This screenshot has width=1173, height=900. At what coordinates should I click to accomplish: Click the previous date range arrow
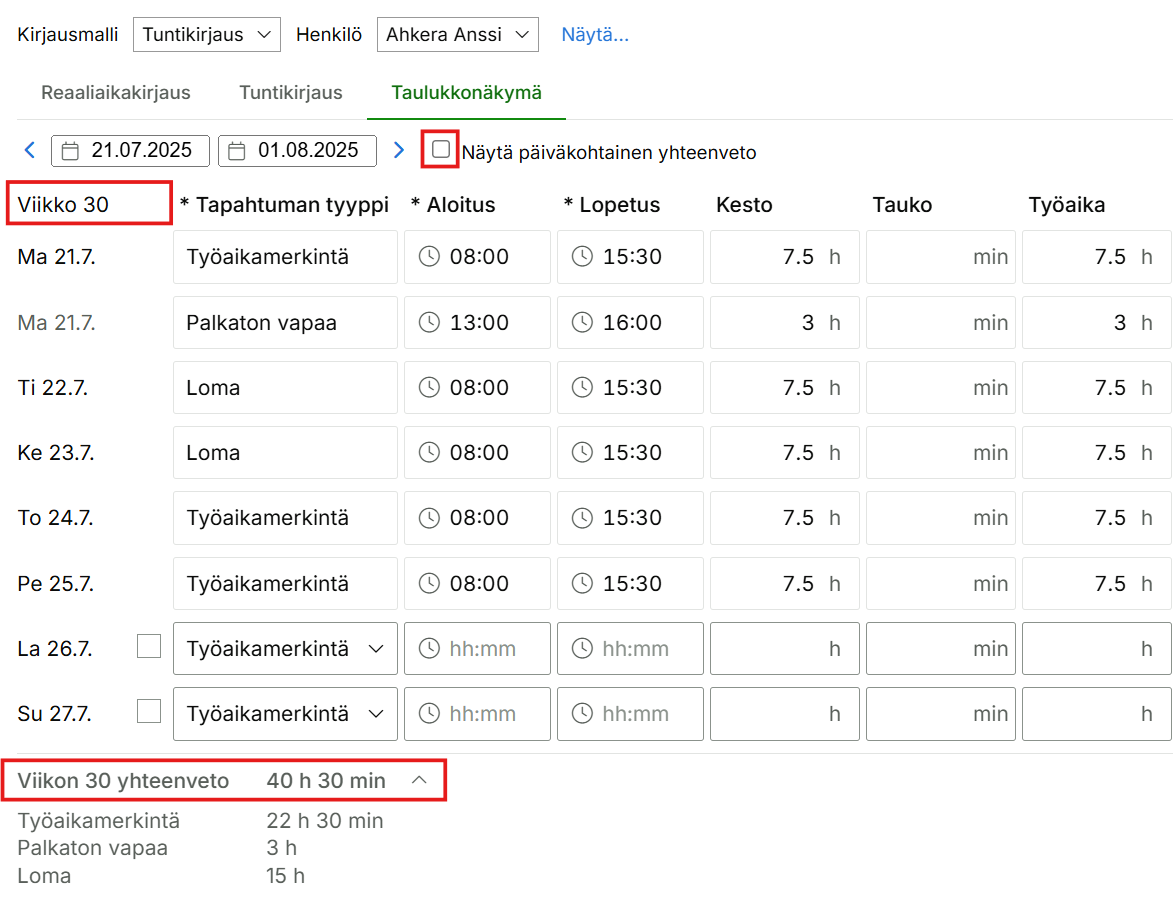[x=29, y=151]
